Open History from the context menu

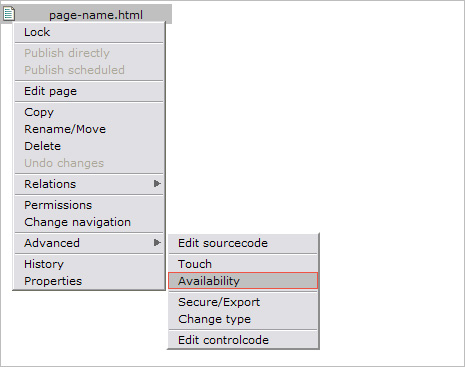click(89, 264)
